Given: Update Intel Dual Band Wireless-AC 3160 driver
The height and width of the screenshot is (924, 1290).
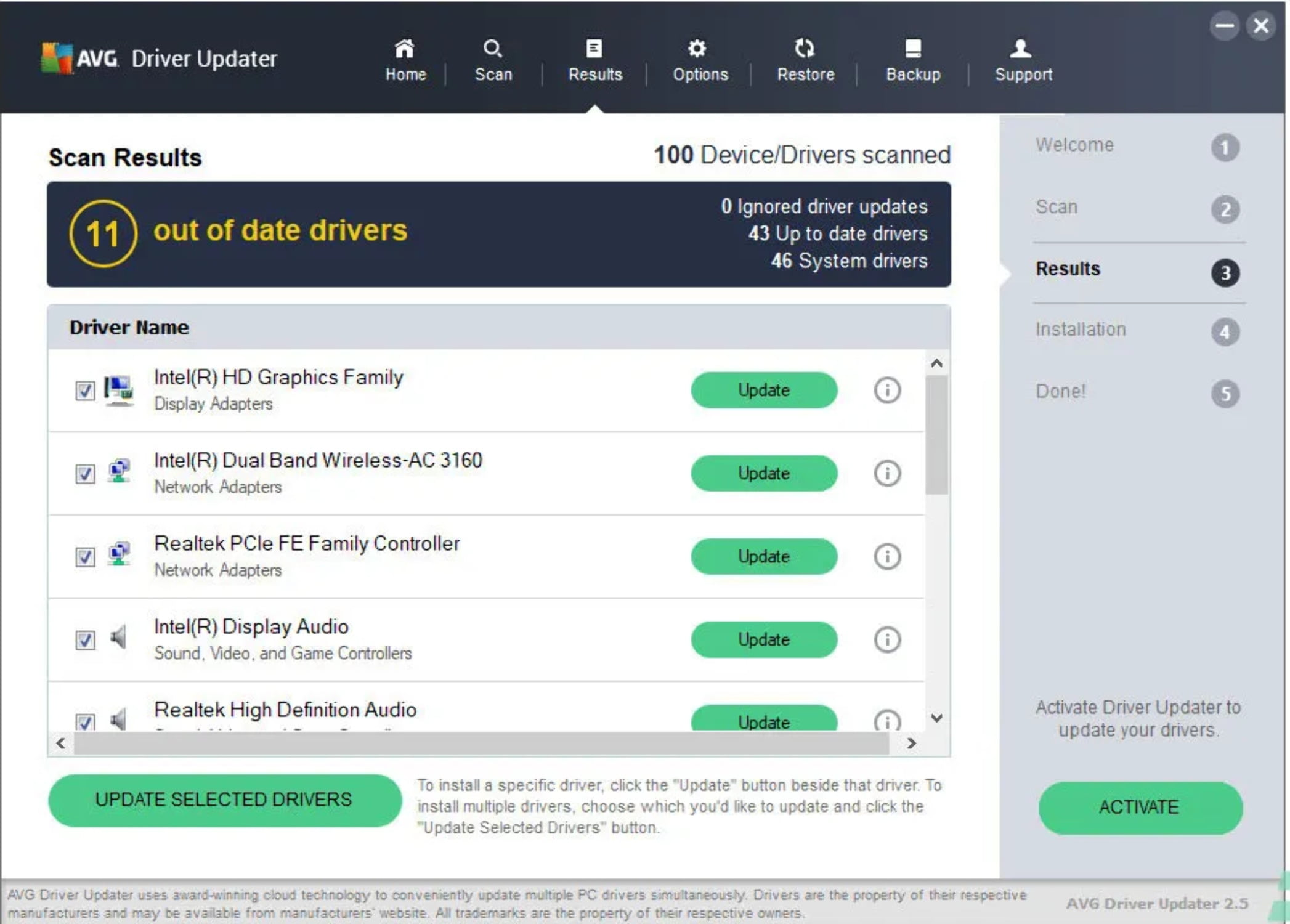Looking at the screenshot, I should [764, 473].
